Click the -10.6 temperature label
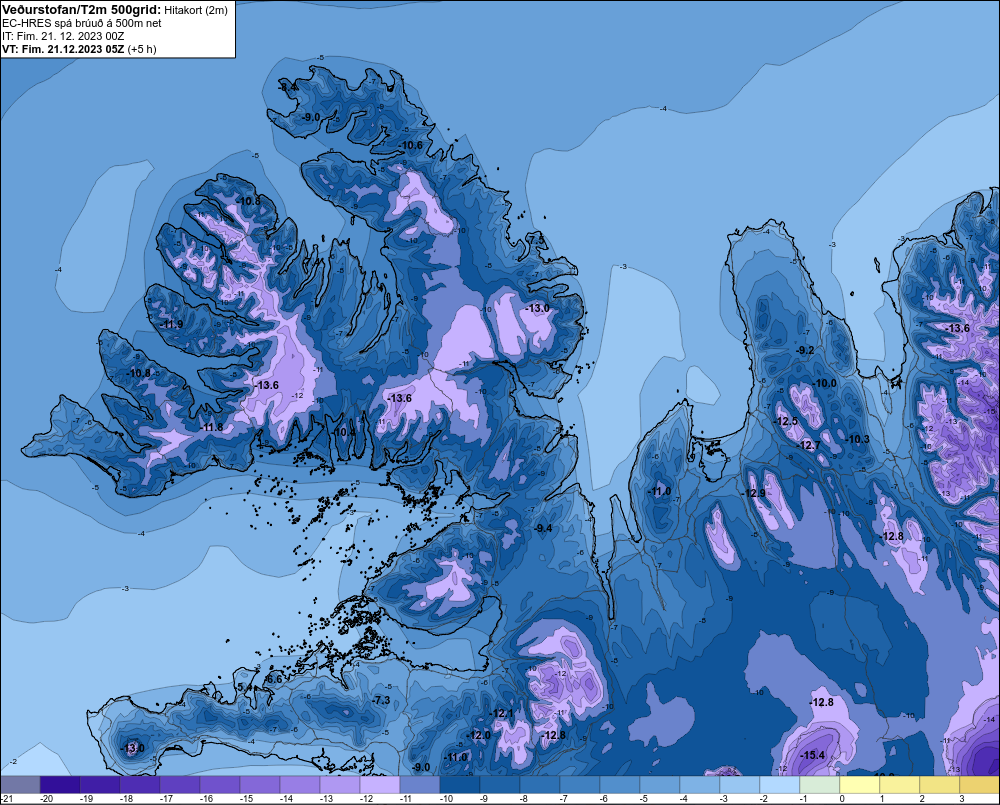This screenshot has width=1000, height=805. [x=411, y=145]
